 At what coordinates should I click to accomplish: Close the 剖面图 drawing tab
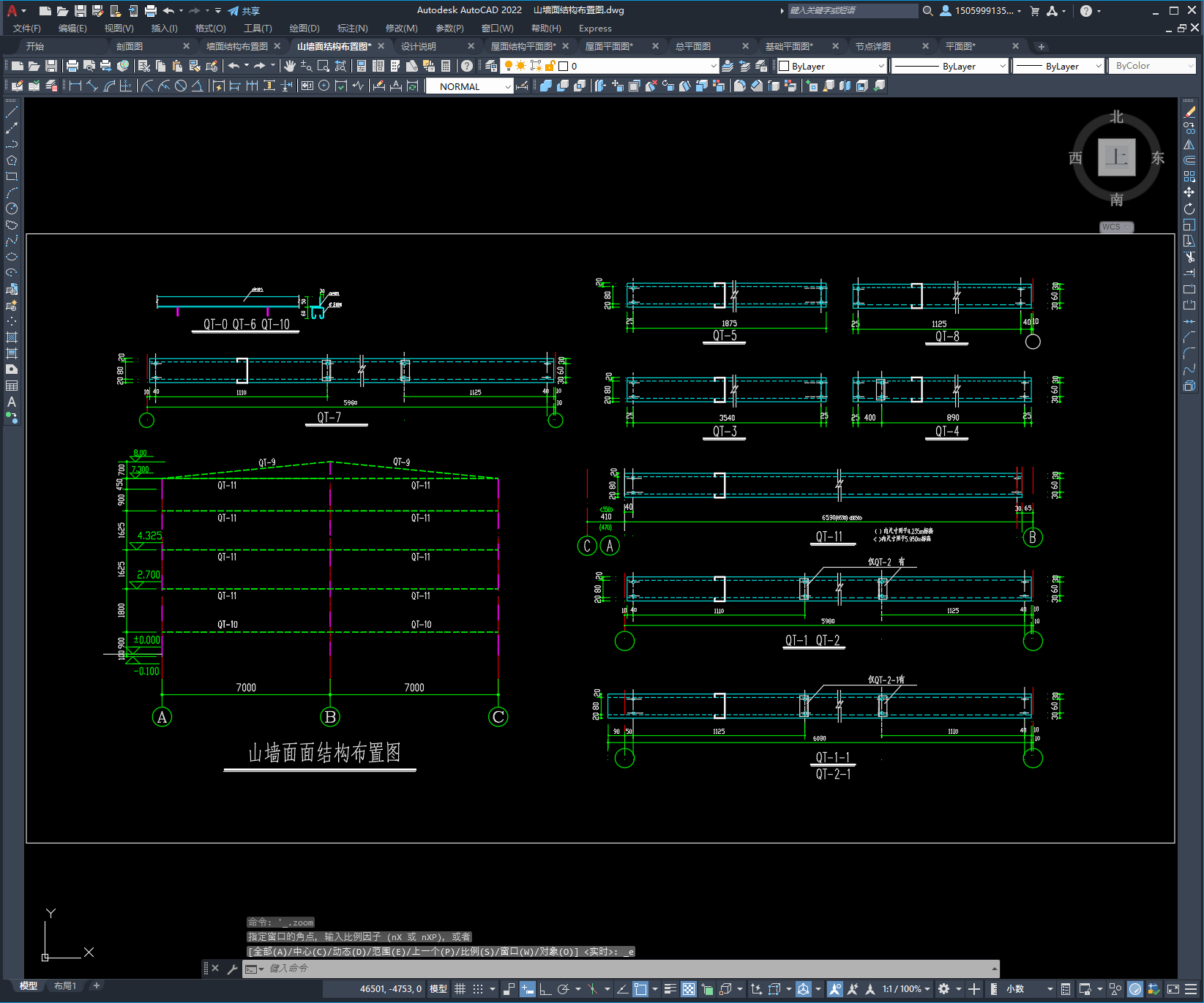[x=186, y=46]
